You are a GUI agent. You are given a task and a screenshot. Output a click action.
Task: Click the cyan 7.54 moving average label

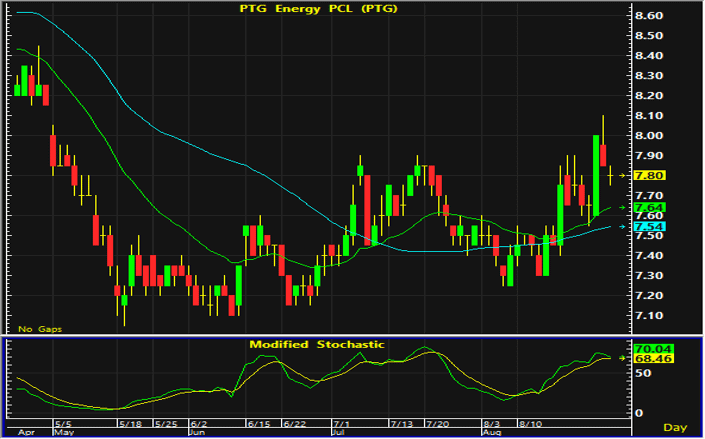coord(649,227)
